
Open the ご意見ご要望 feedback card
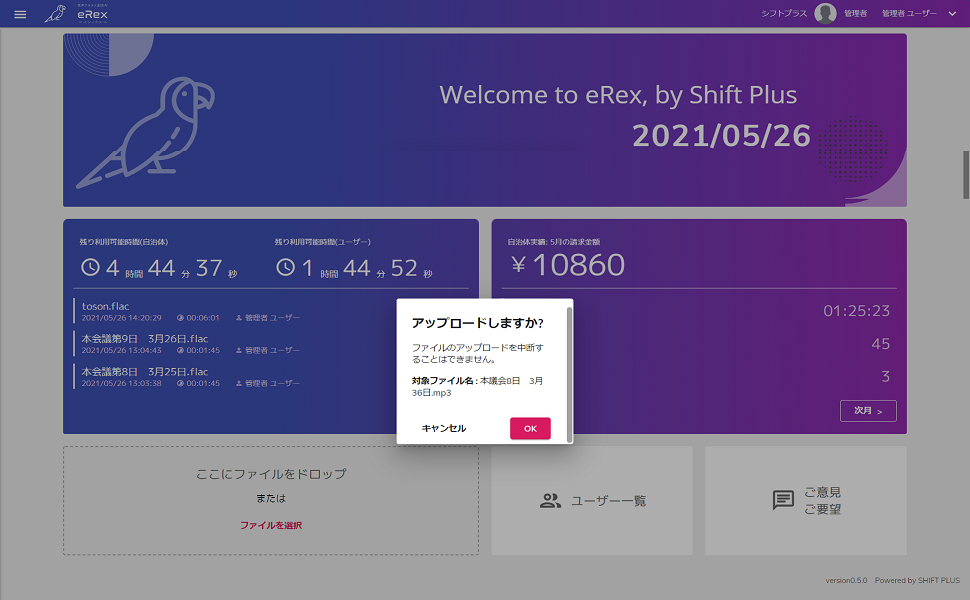[805, 500]
